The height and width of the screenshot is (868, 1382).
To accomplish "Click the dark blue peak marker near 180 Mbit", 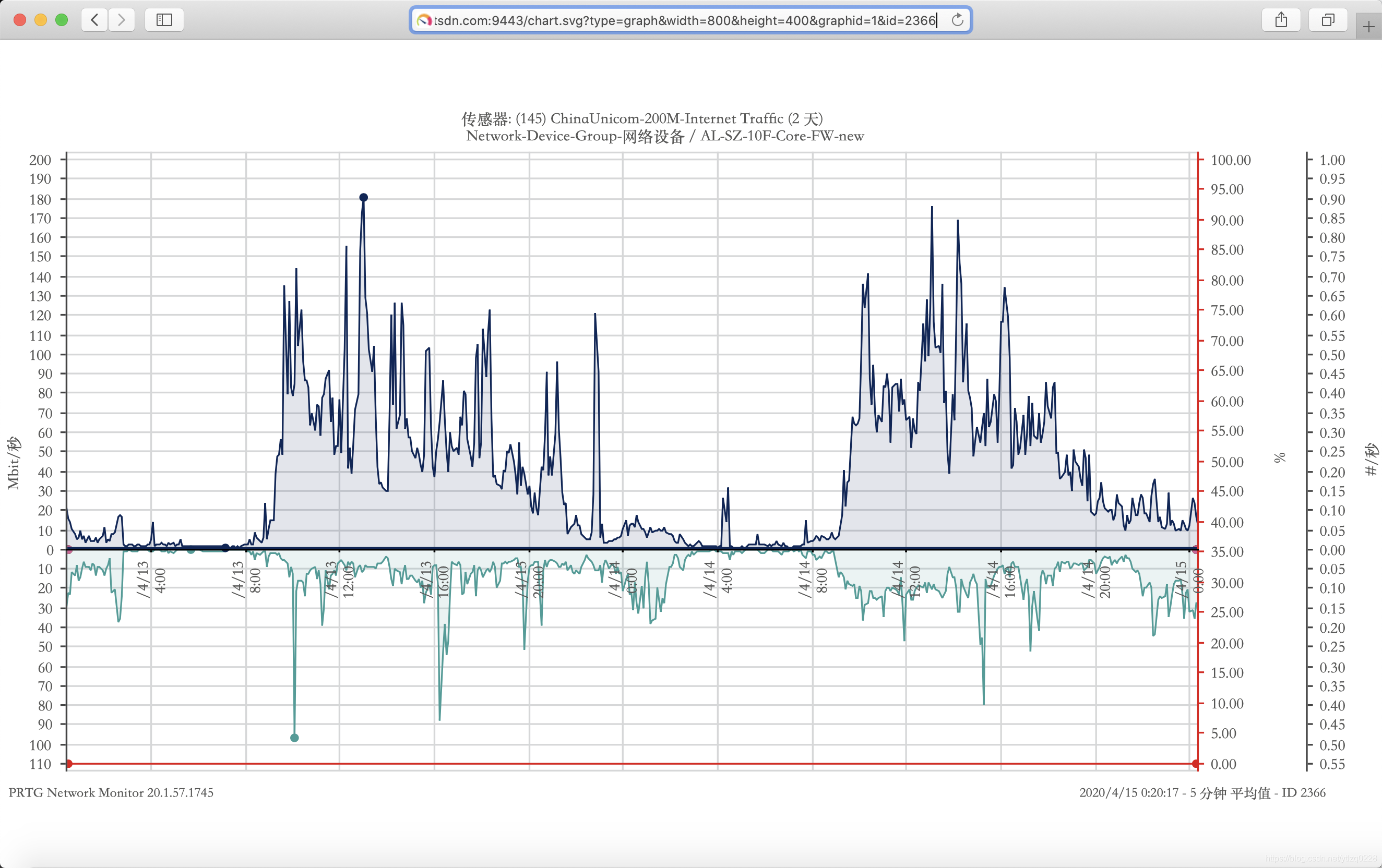I will [363, 197].
